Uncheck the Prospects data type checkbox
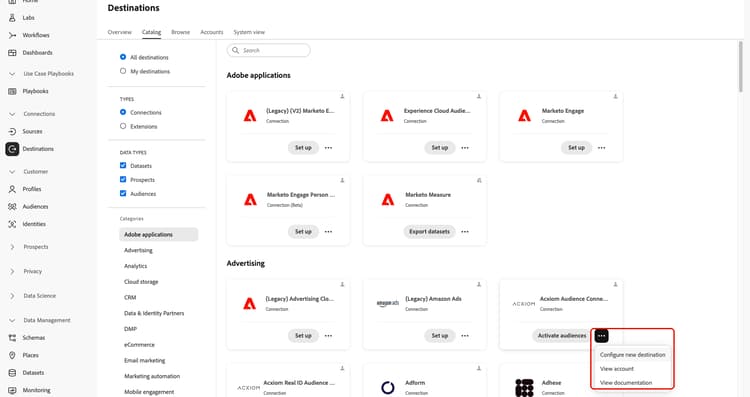Screen dimensions: 750x397 [x=123, y=179]
